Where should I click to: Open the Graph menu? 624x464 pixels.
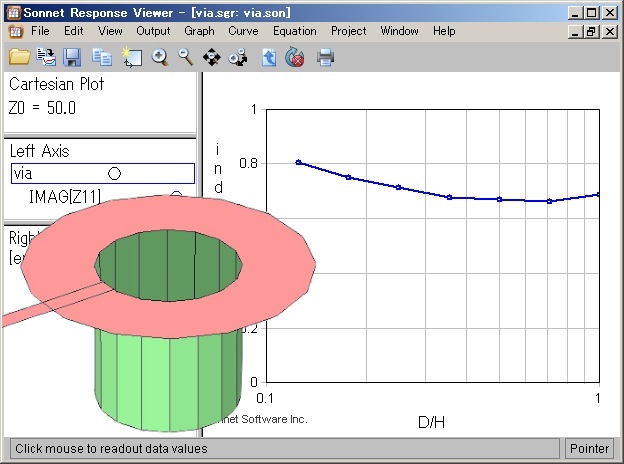click(x=199, y=31)
